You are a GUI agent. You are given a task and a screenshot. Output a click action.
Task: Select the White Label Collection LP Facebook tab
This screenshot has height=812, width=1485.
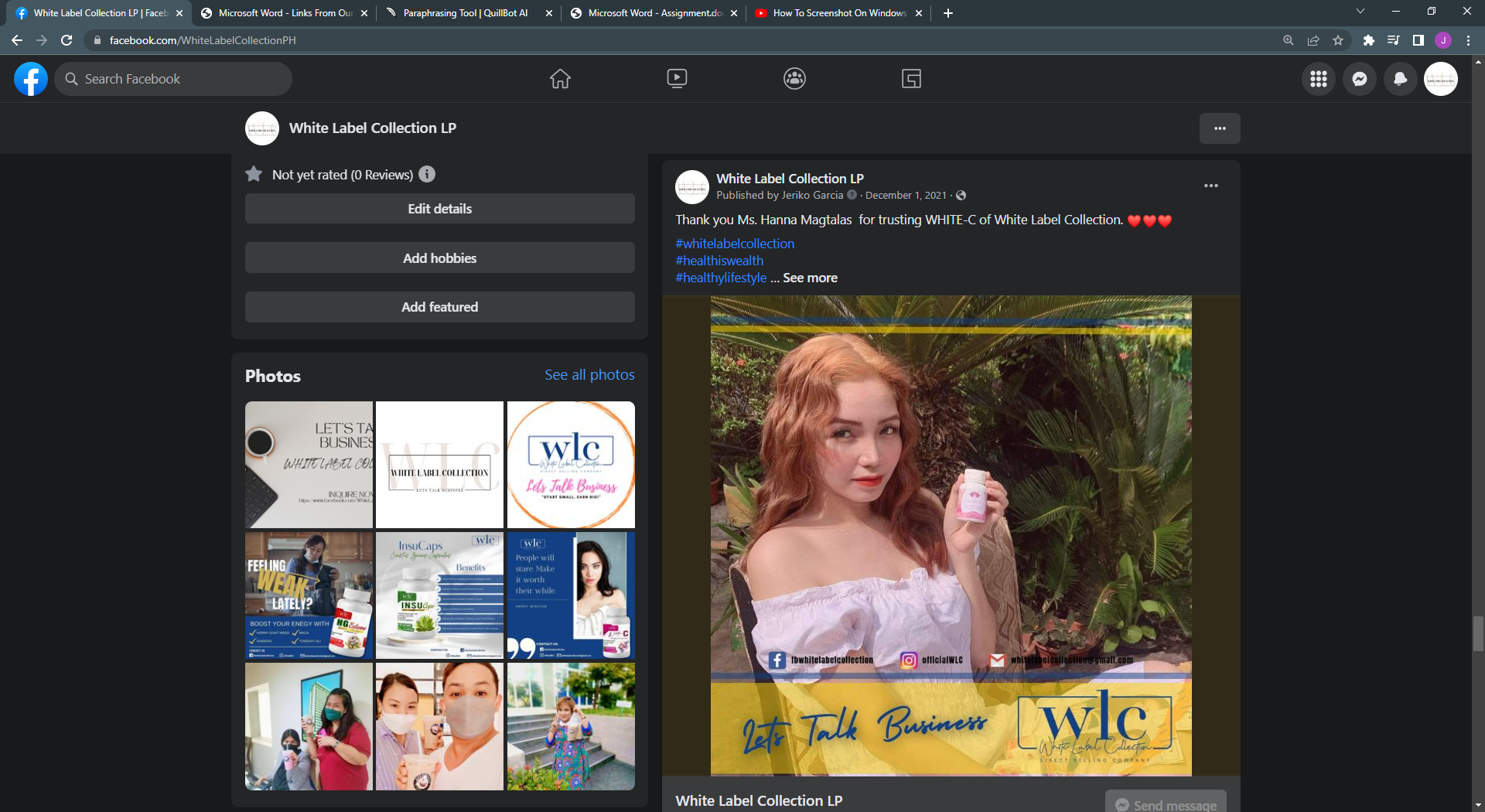(x=99, y=13)
